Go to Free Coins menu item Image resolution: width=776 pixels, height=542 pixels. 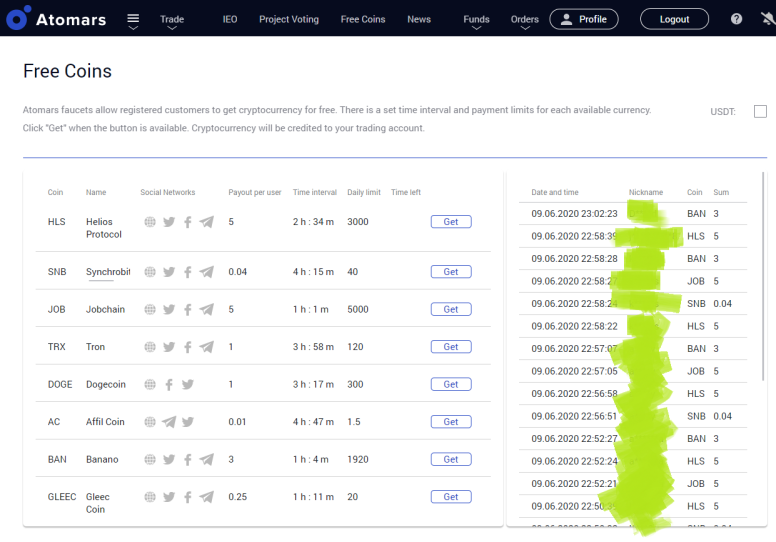coord(363,19)
